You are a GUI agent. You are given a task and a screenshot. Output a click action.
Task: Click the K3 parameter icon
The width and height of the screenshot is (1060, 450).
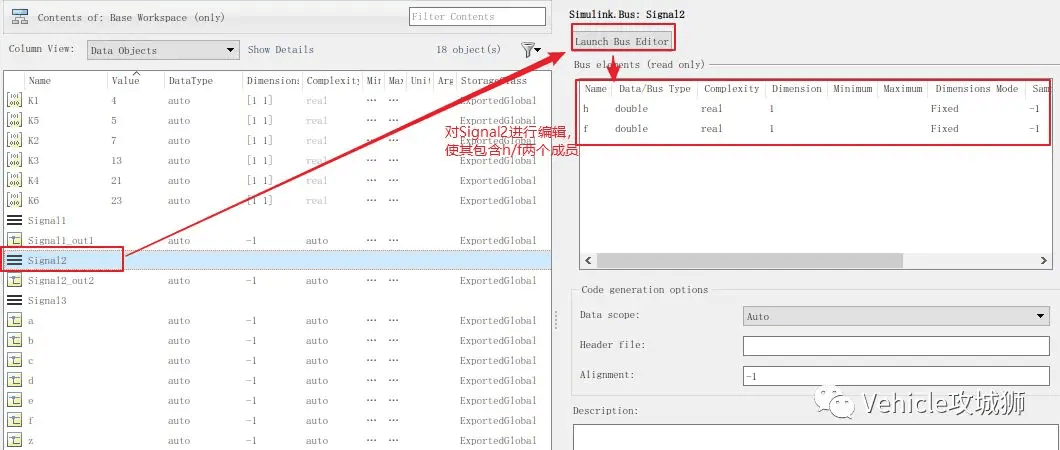[x=14, y=161]
